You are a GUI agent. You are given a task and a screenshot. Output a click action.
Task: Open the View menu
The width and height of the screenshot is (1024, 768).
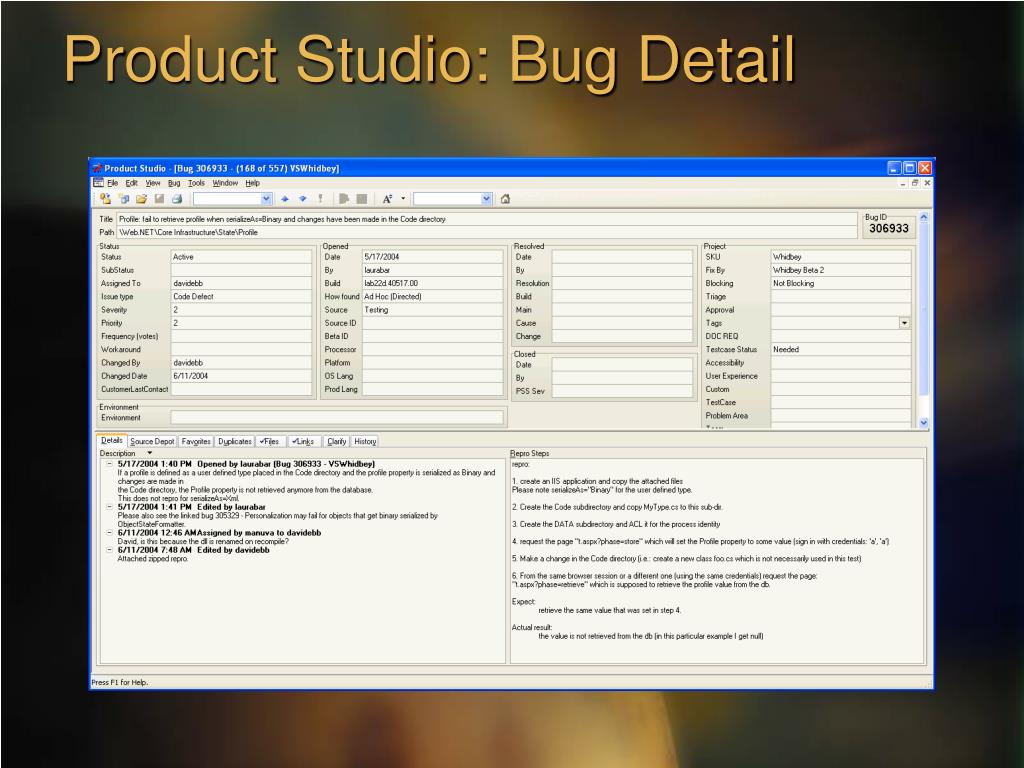click(x=153, y=183)
